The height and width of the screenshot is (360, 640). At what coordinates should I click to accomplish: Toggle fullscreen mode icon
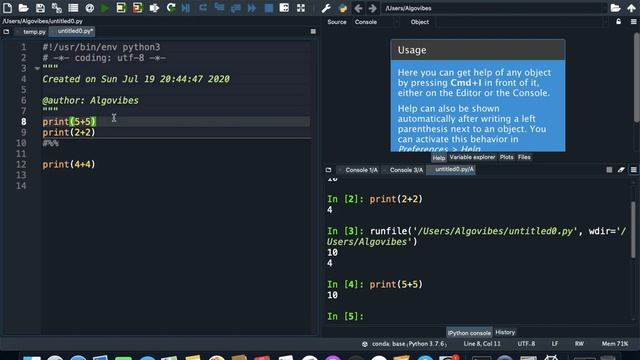pos(301,8)
